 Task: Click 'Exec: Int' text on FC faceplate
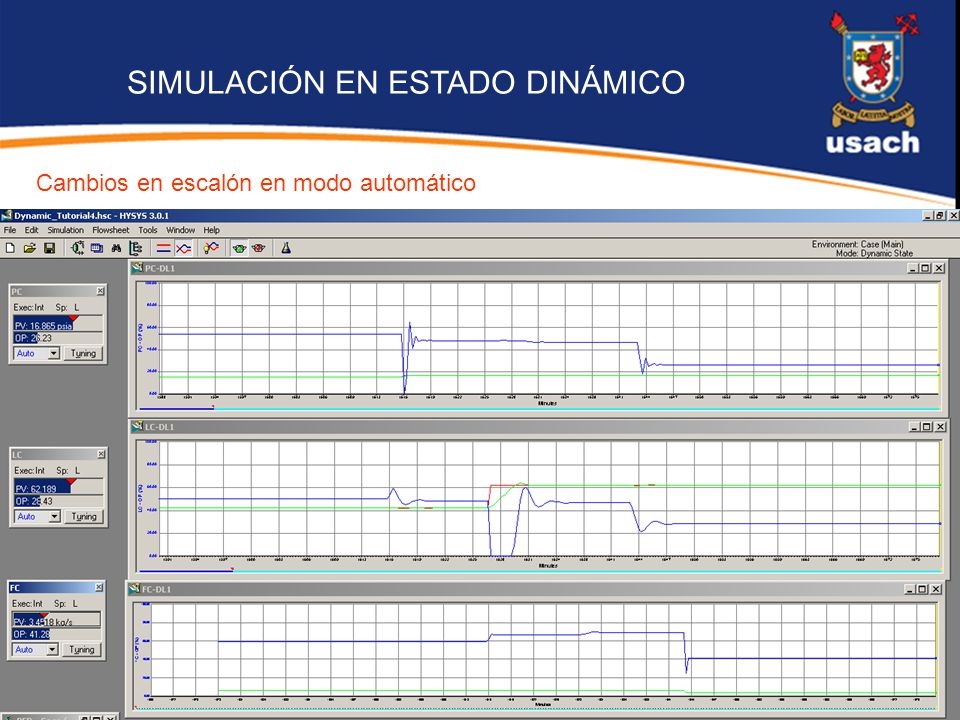28,604
